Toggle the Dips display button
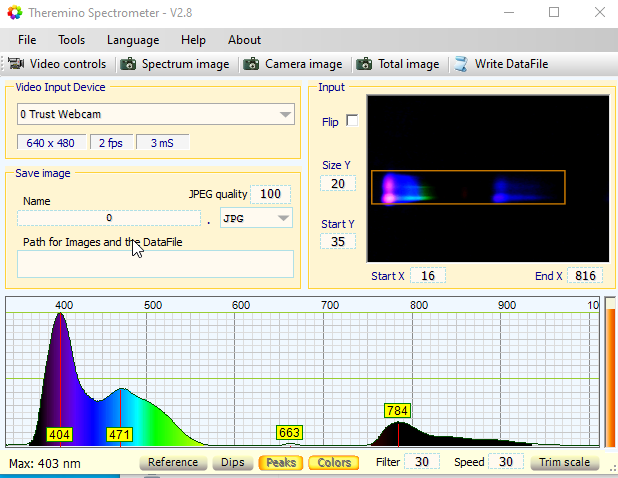The height and width of the screenshot is (478, 618). (x=233, y=462)
